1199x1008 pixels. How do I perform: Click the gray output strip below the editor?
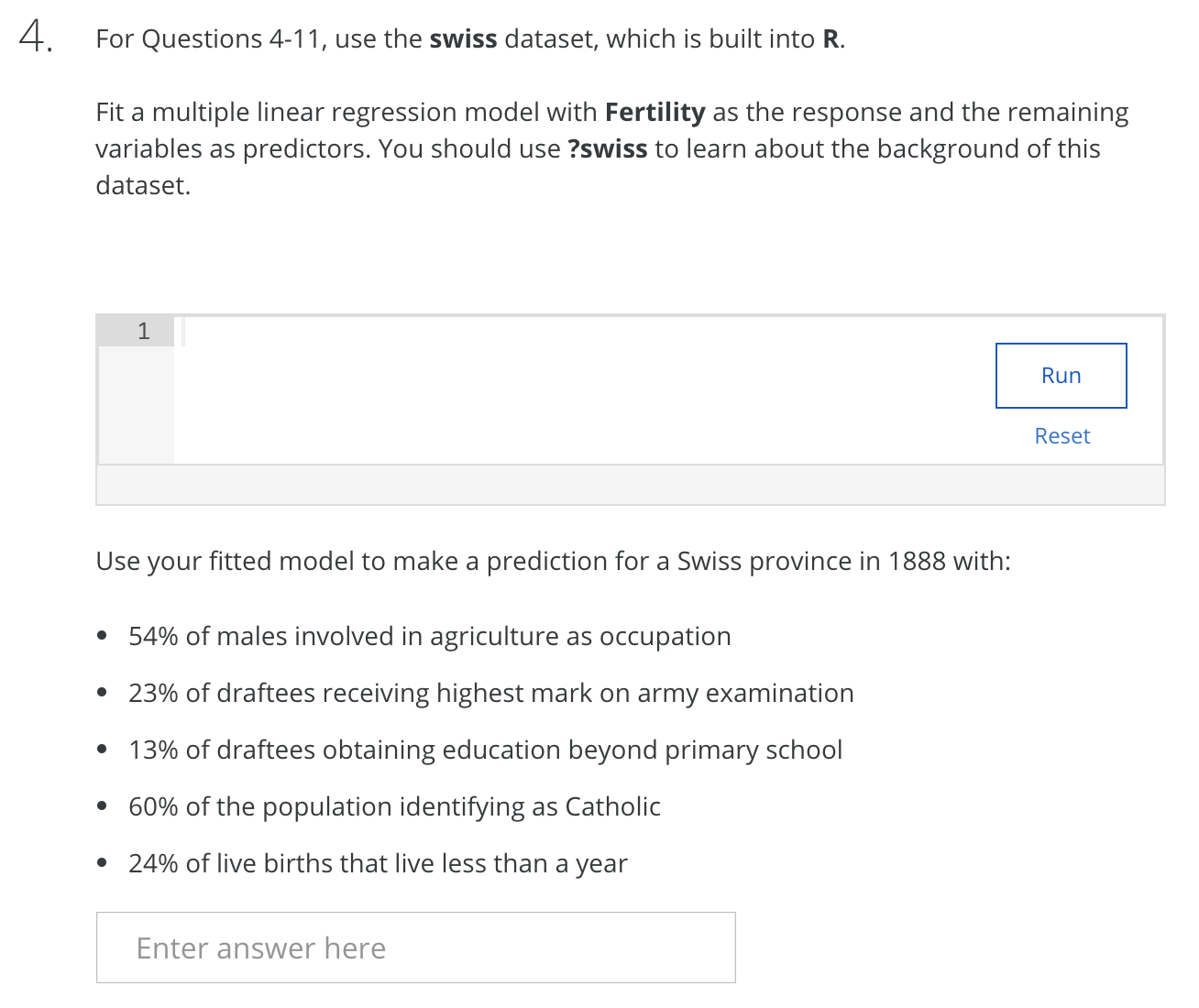point(630,485)
